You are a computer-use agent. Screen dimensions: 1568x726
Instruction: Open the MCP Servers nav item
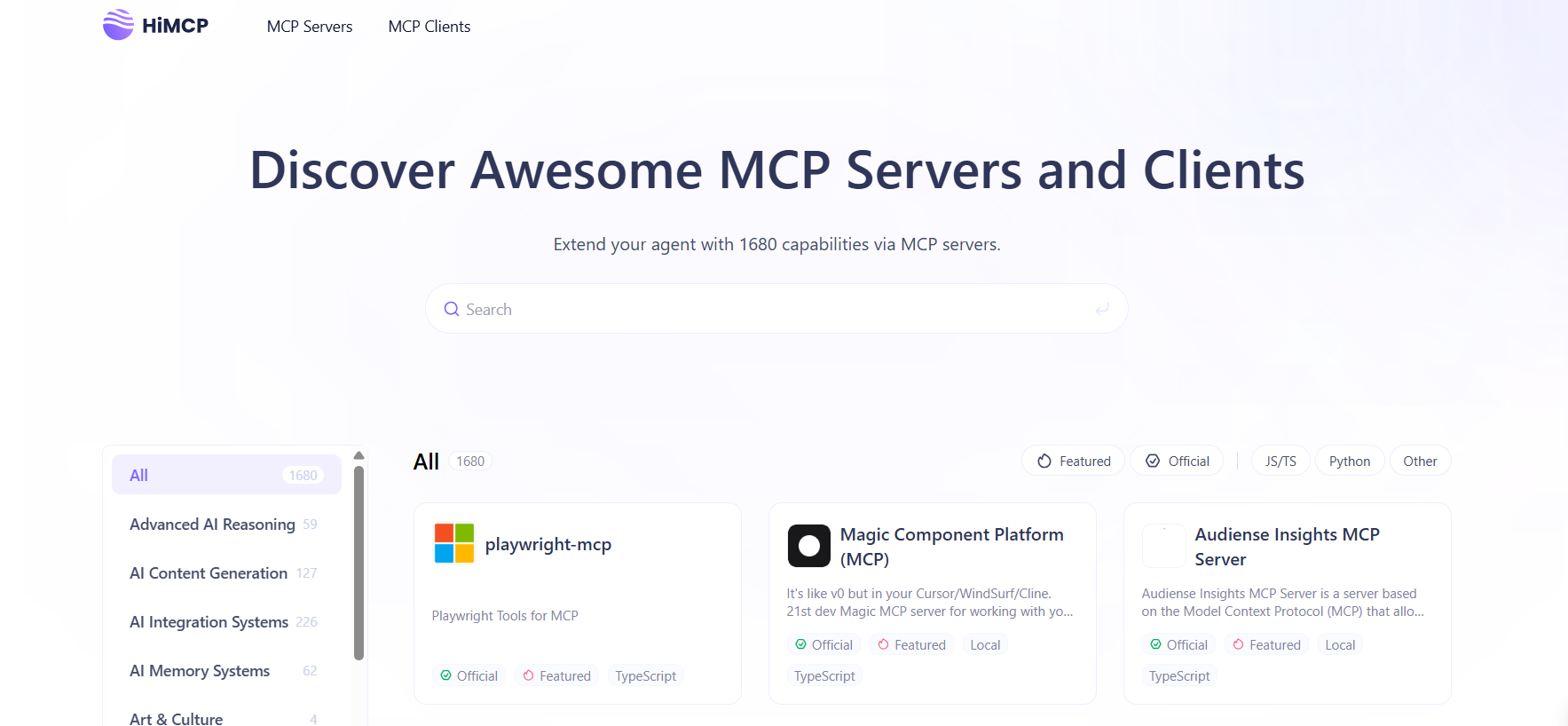point(310,27)
